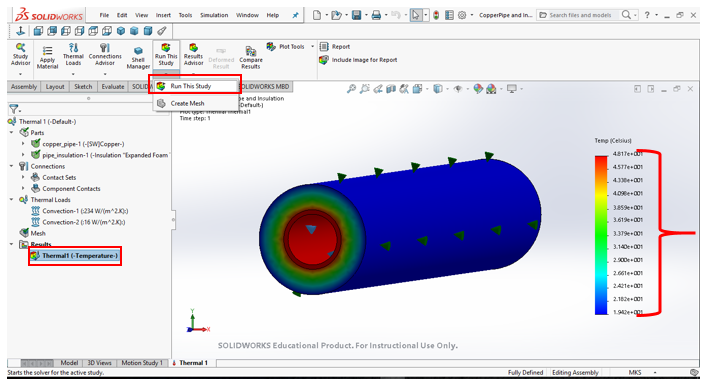Switch to the Sketch tab

point(83,87)
